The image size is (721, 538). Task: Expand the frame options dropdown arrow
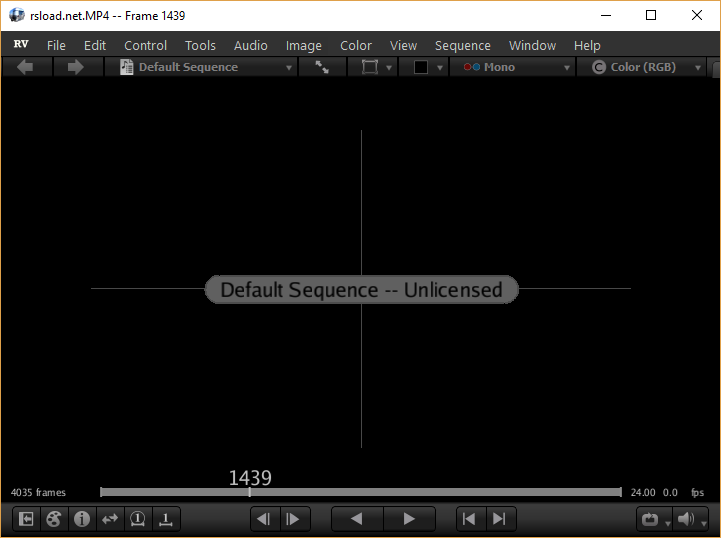389,68
